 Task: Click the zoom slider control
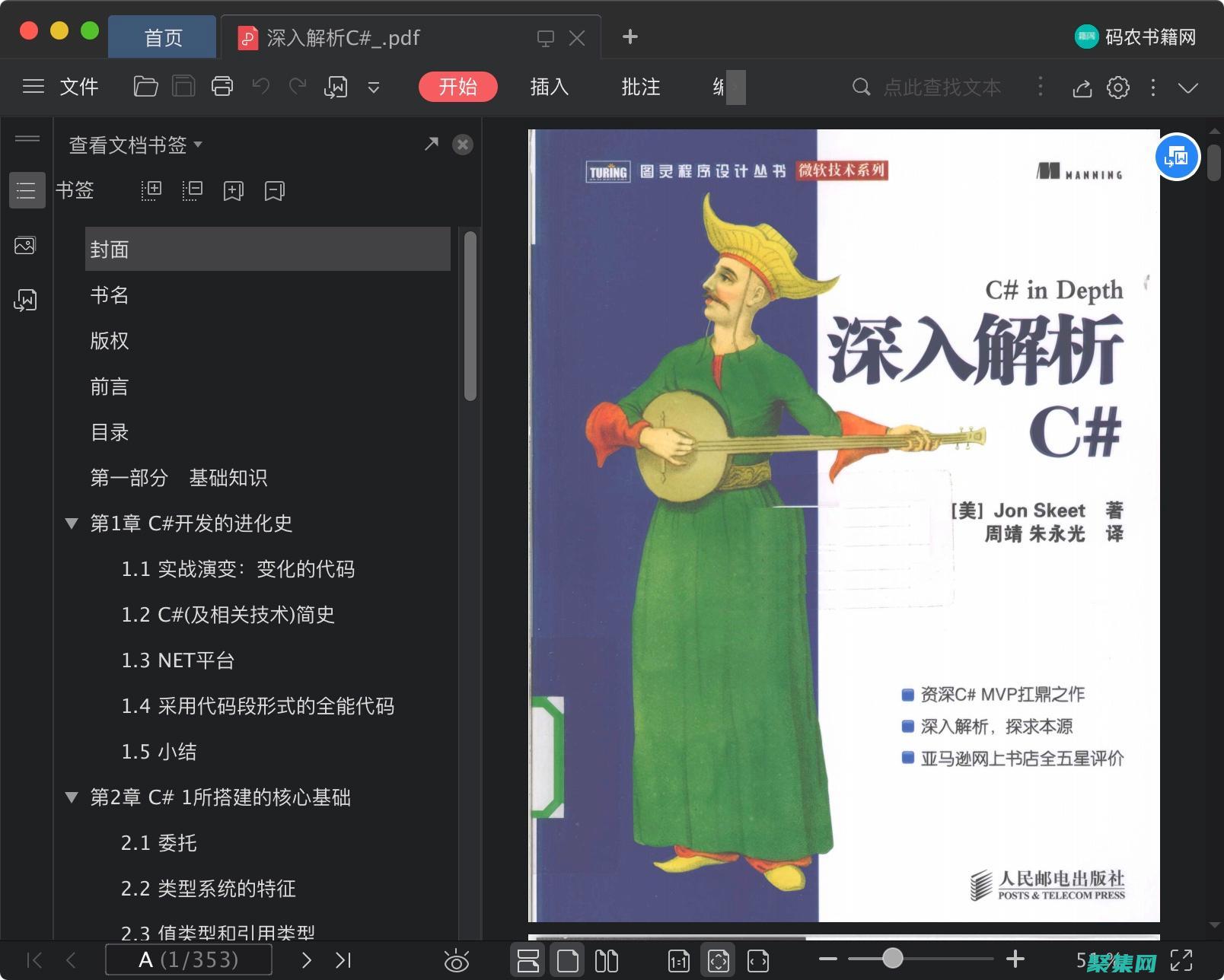point(892,959)
